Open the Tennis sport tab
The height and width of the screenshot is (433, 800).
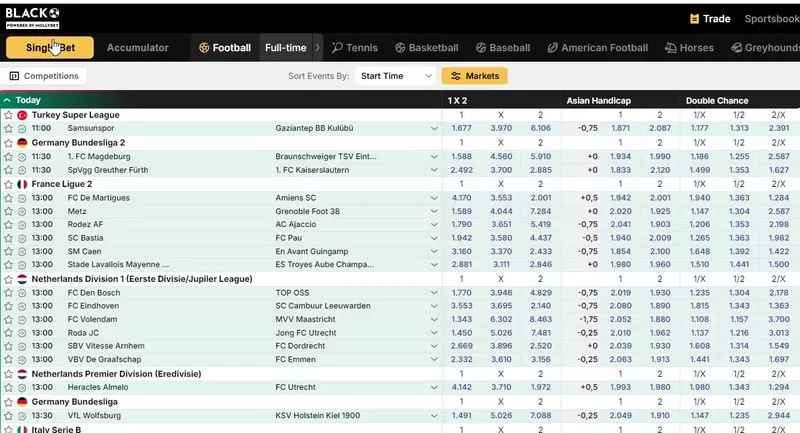(355, 48)
